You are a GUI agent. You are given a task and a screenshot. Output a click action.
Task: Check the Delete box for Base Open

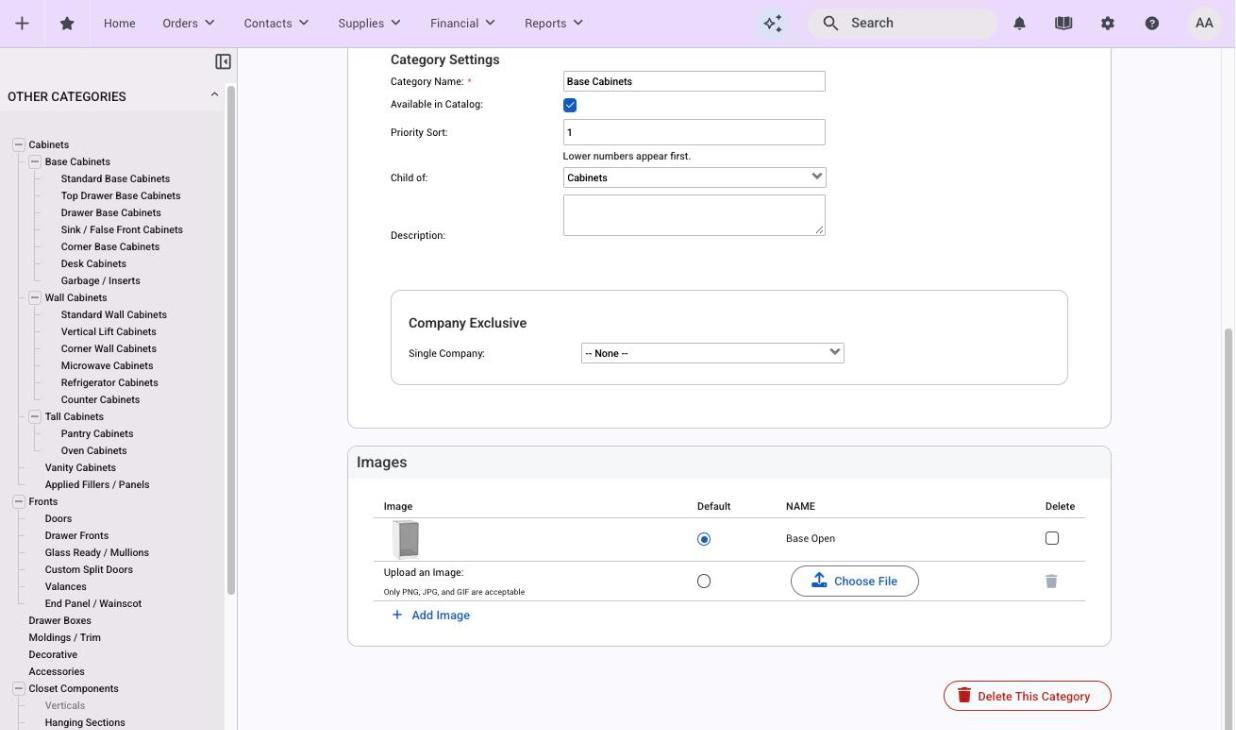tap(1051, 538)
